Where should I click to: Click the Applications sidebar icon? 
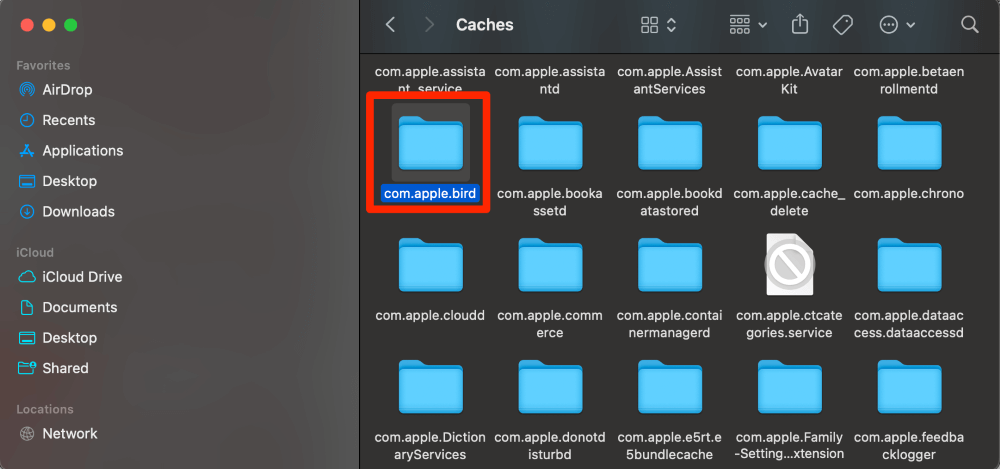[27, 151]
